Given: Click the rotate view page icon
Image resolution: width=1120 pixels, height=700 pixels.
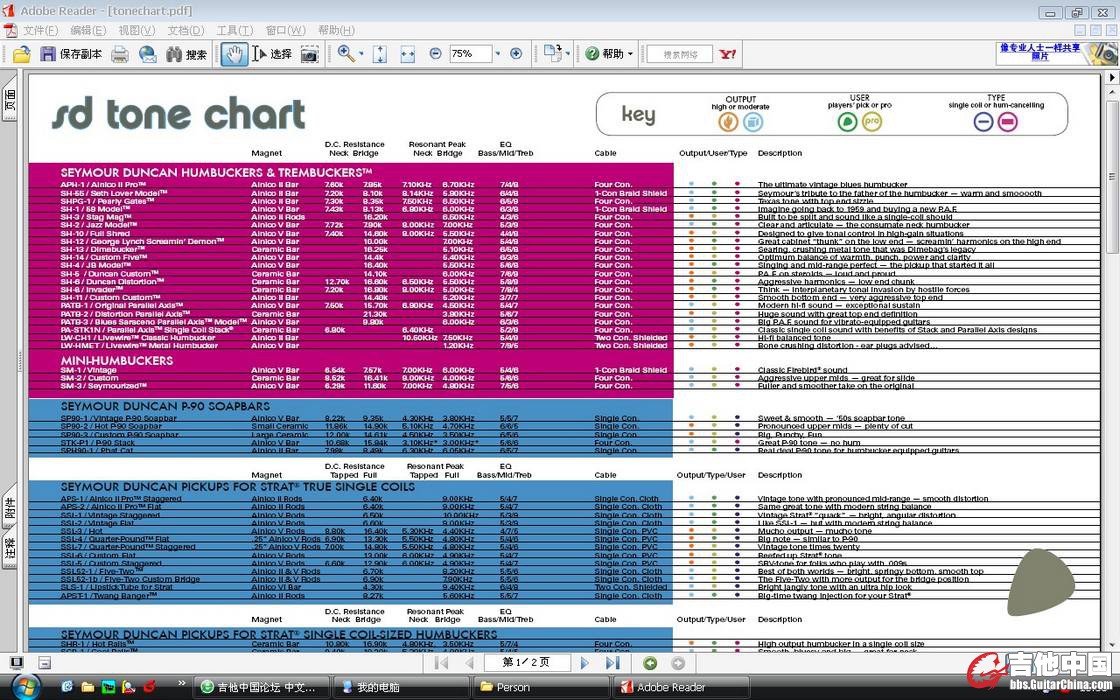Looking at the screenshot, I should (x=552, y=53).
